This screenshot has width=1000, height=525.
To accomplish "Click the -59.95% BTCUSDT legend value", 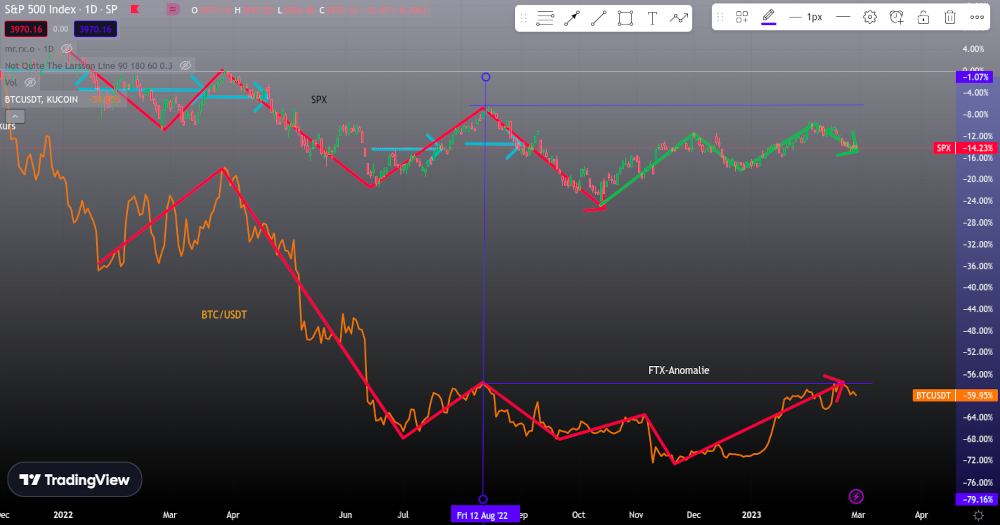I will [105, 100].
